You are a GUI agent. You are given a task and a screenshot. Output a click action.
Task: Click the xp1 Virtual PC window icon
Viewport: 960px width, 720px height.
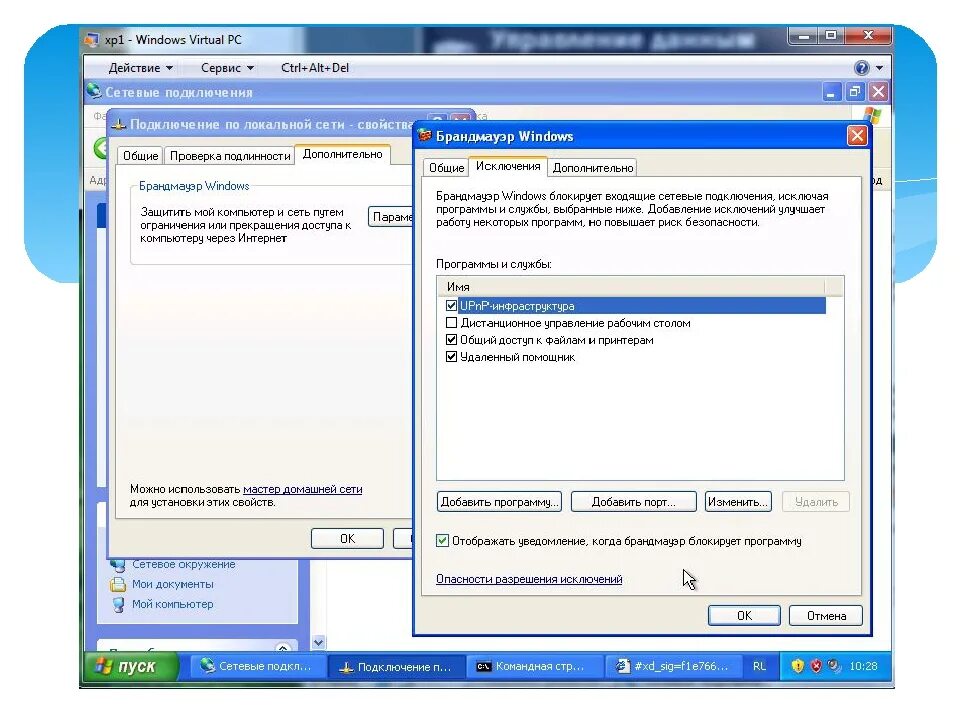pos(92,40)
